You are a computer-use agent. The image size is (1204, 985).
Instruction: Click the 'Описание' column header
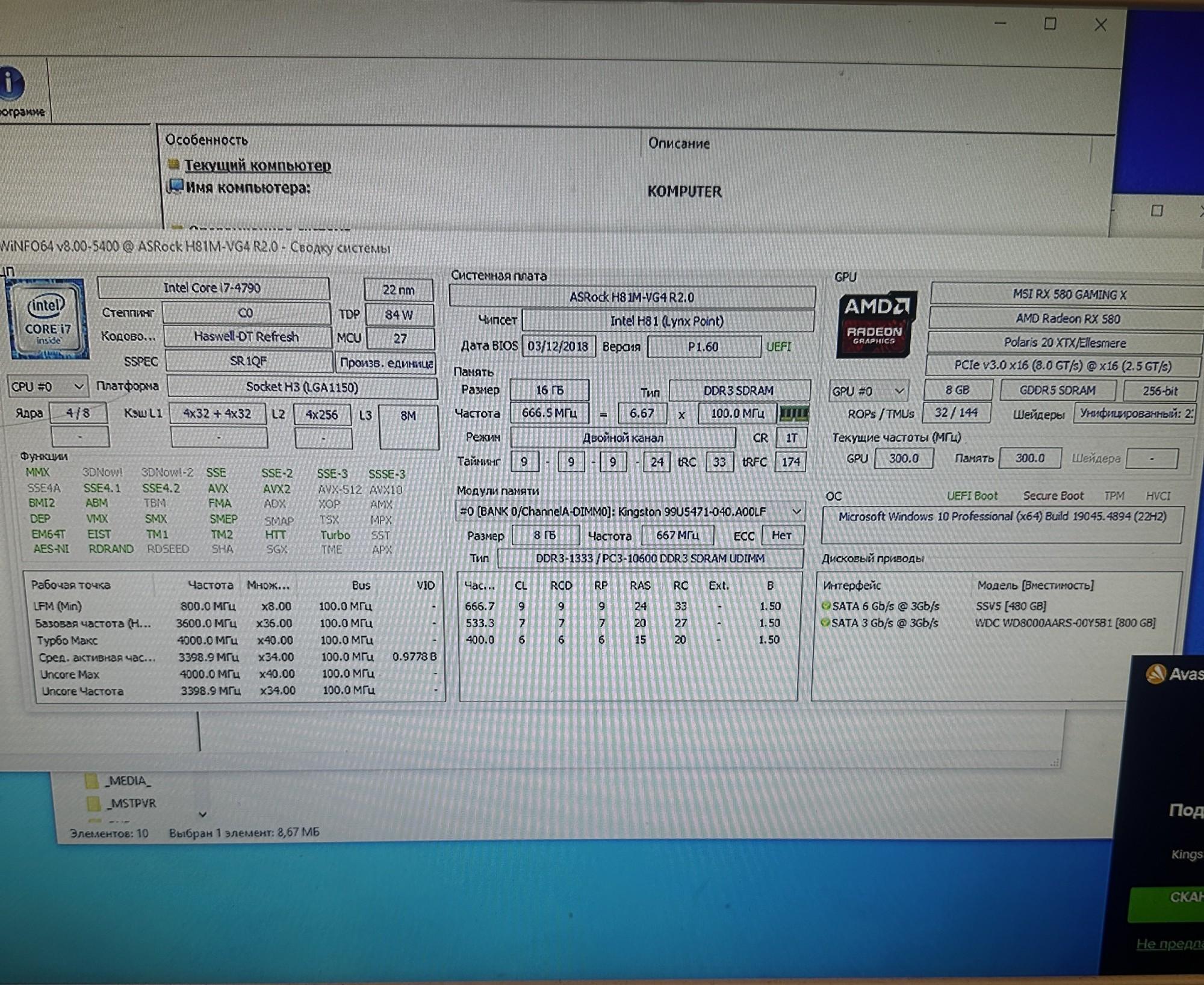[x=678, y=143]
